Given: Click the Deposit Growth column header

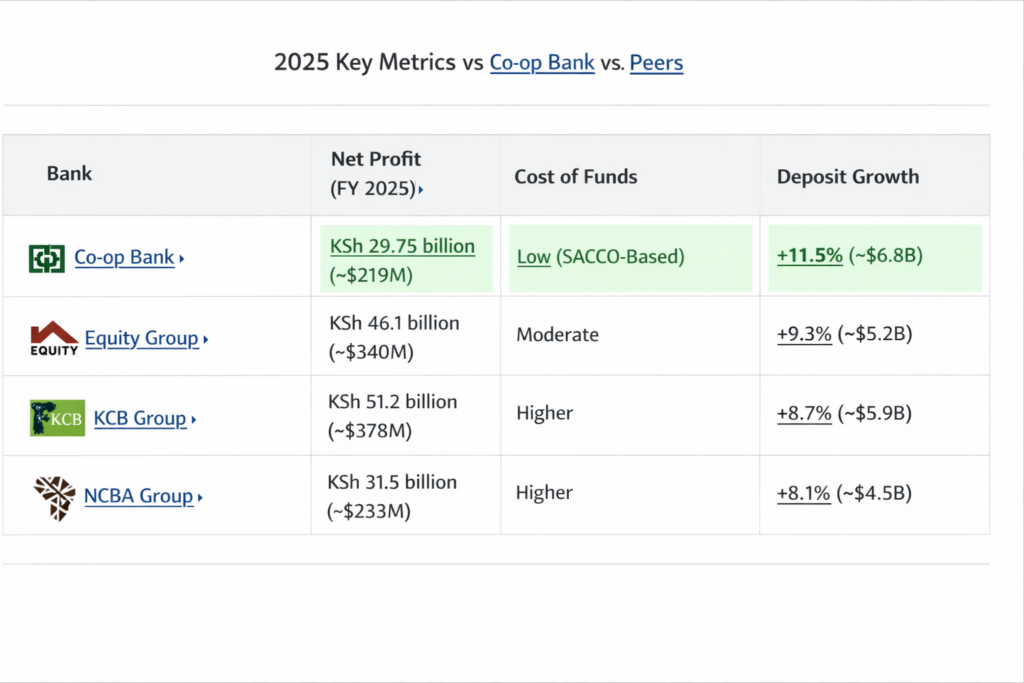Looking at the screenshot, I should [x=847, y=177].
